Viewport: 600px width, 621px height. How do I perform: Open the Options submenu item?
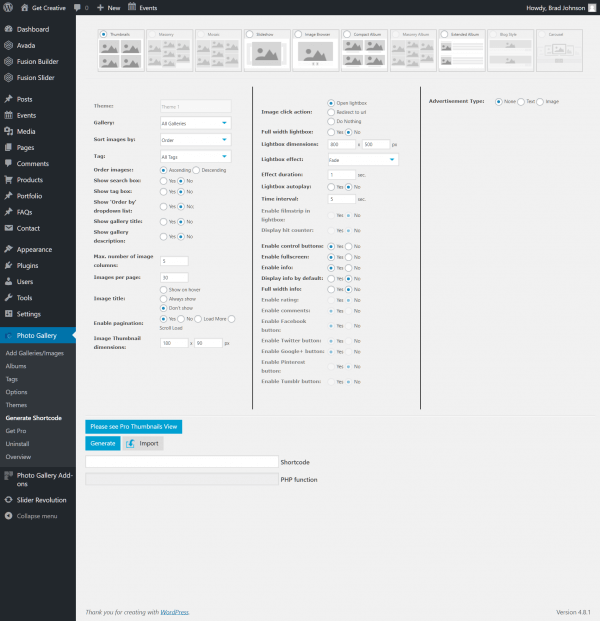16,392
